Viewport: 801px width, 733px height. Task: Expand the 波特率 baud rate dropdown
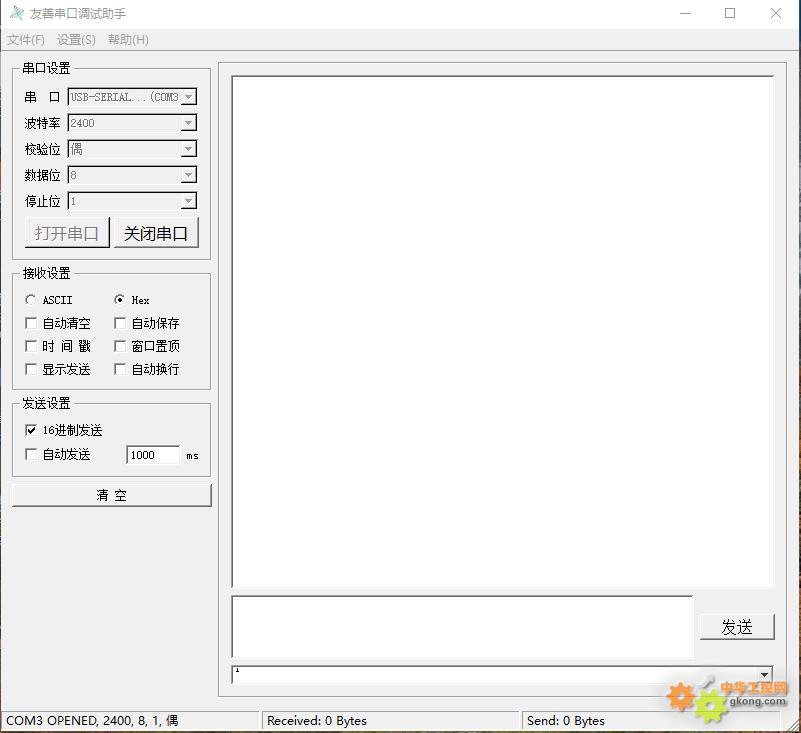[x=189, y=123]
